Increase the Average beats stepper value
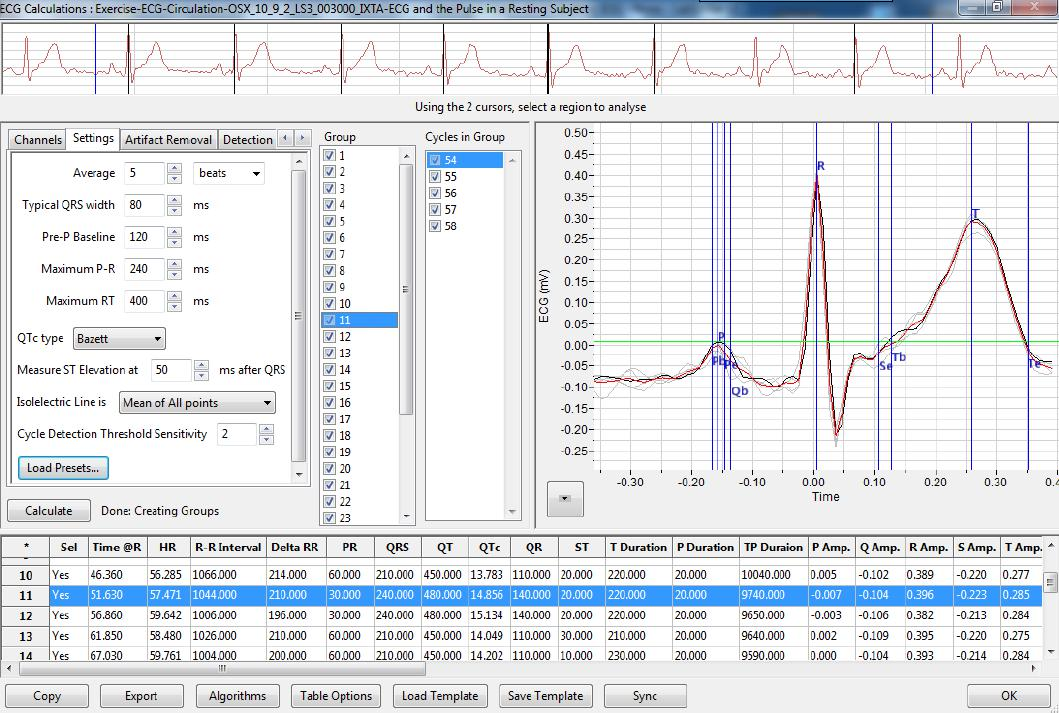This screenshot has width=1059, height=713. 174,168
